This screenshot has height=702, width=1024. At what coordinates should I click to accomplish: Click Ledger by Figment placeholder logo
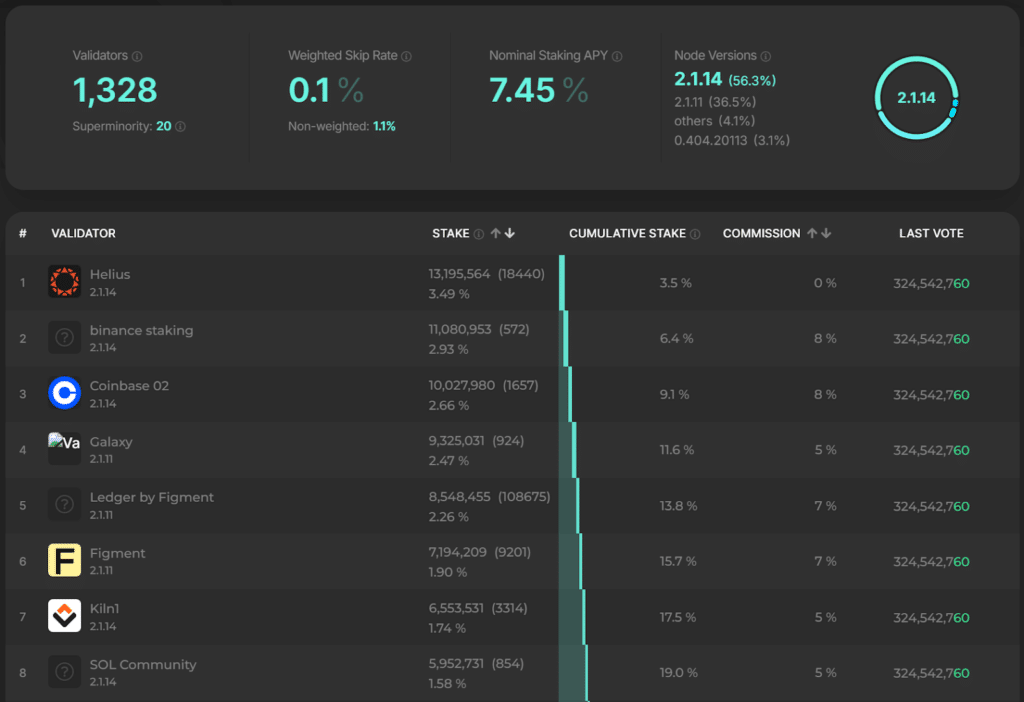point(65,504)
